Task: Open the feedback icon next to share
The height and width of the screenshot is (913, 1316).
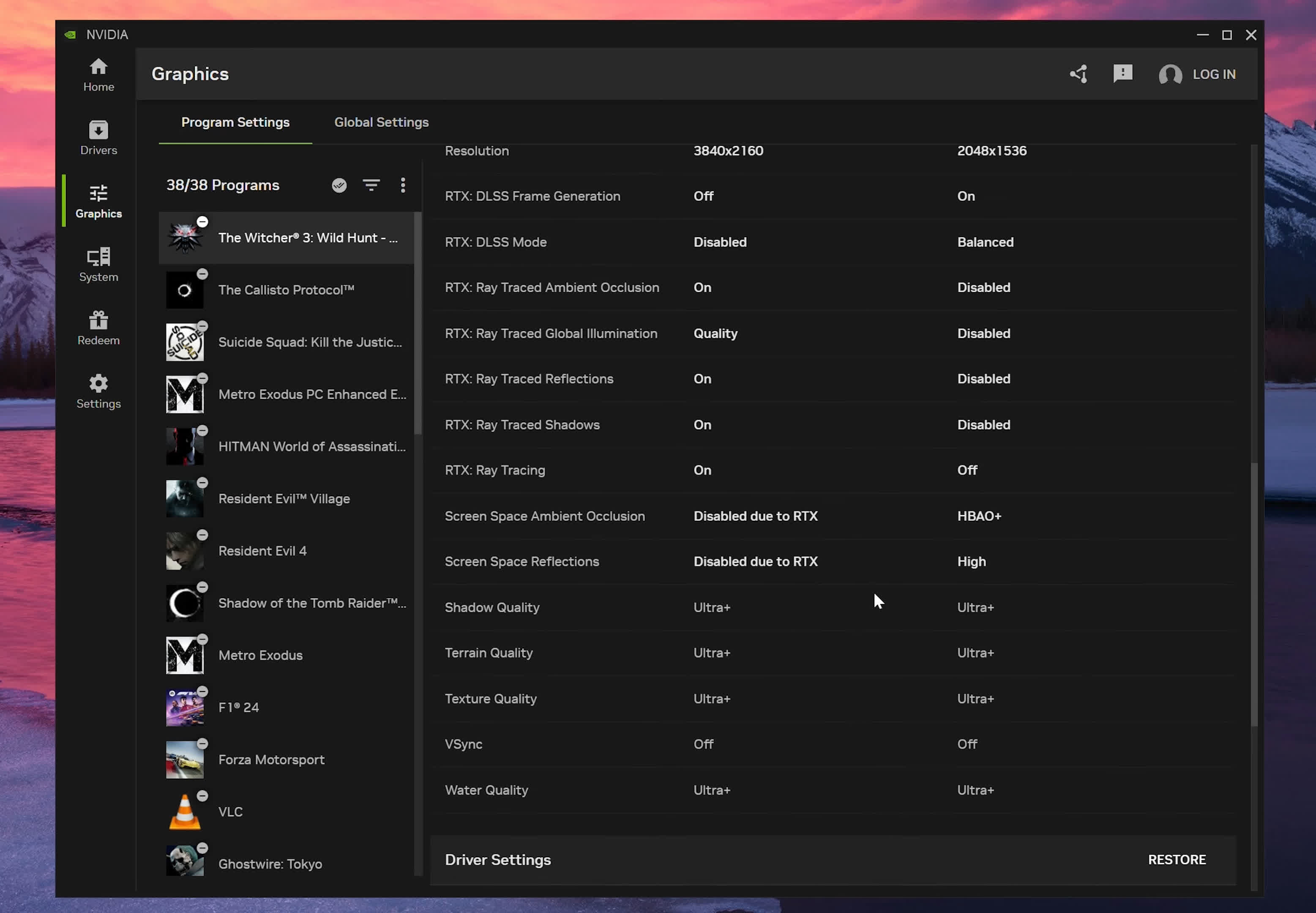Action: coord(1122,74)
